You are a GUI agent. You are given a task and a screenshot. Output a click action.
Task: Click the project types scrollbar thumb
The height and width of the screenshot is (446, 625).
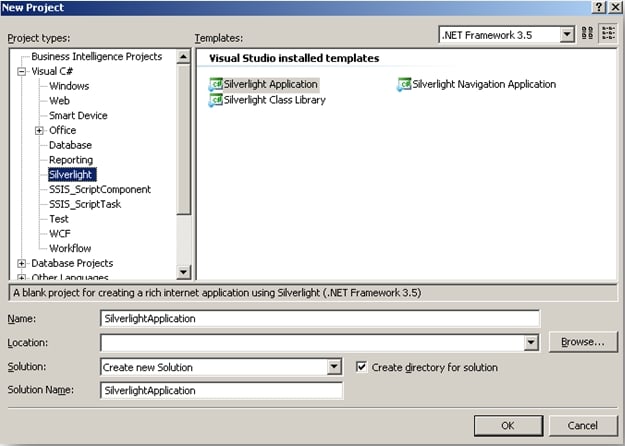point(183,139)
